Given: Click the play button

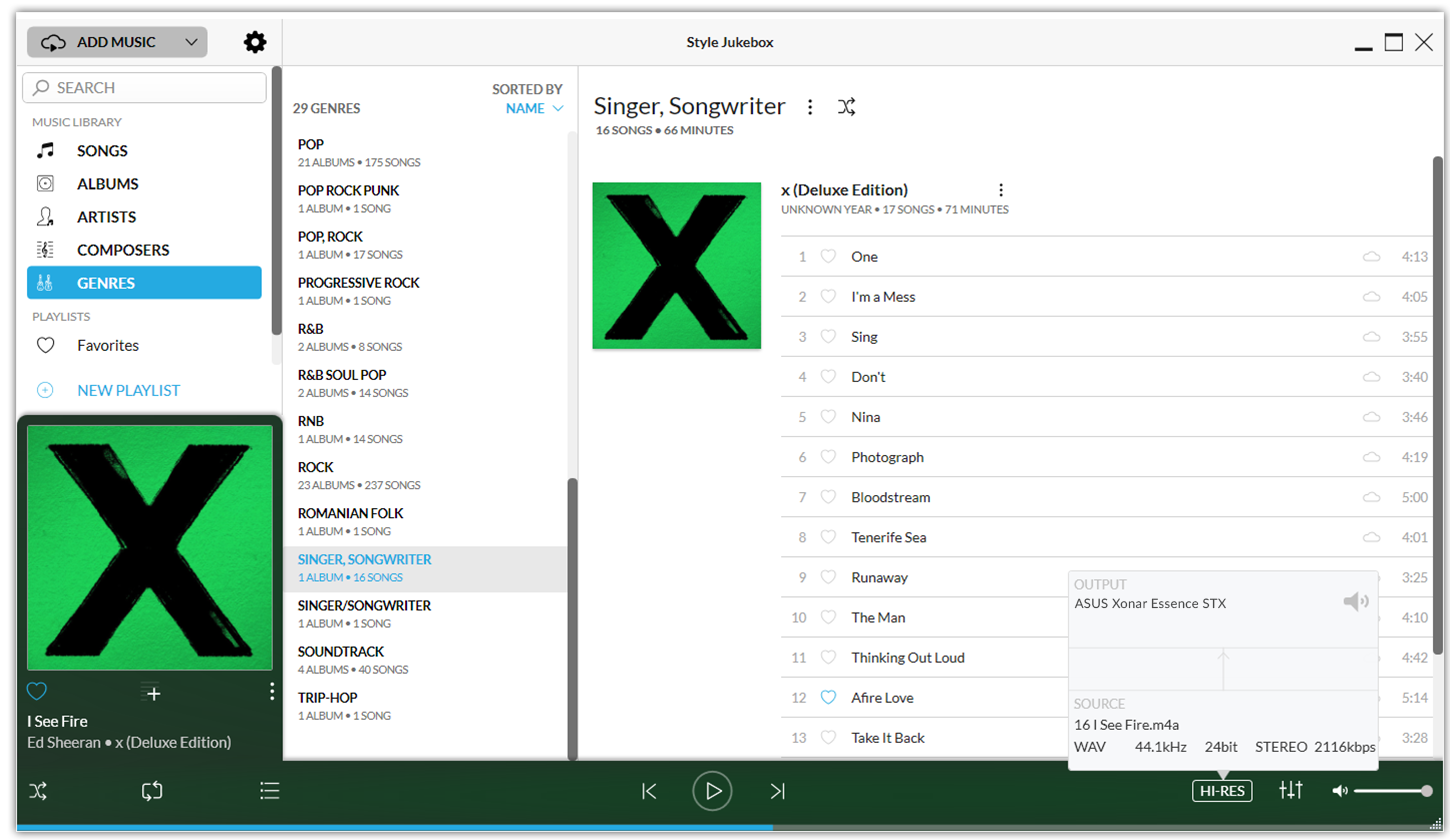Looking at the screenshot, I should (712, 791).
